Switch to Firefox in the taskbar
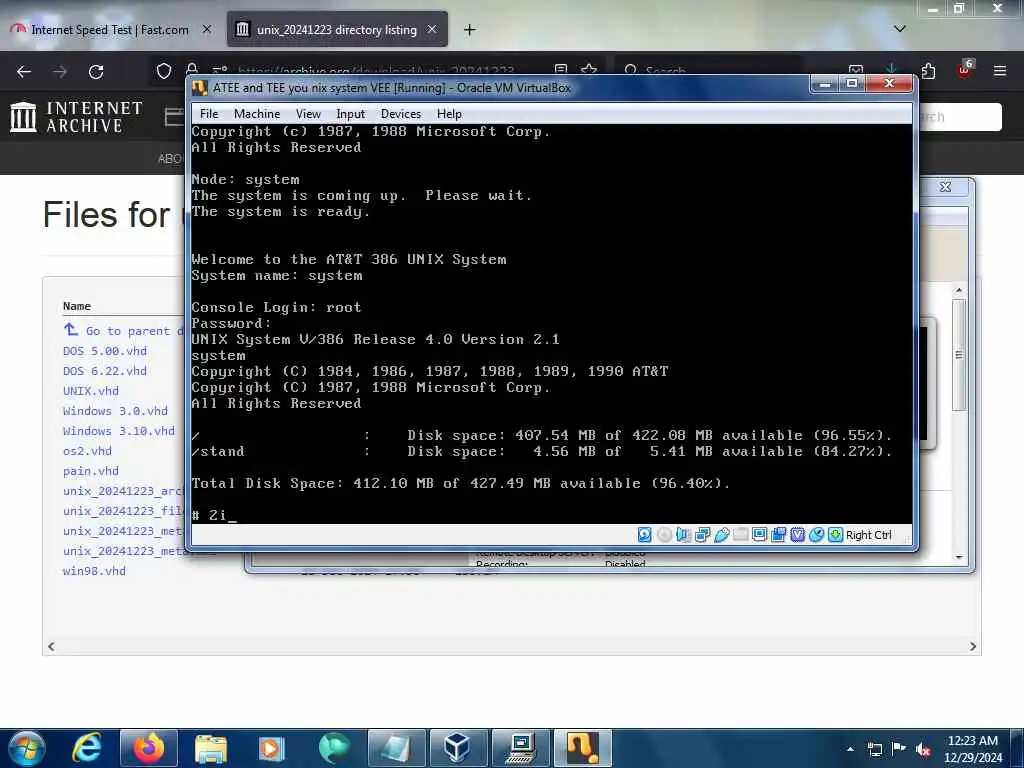1024x768 pixels. coord(149,748)
